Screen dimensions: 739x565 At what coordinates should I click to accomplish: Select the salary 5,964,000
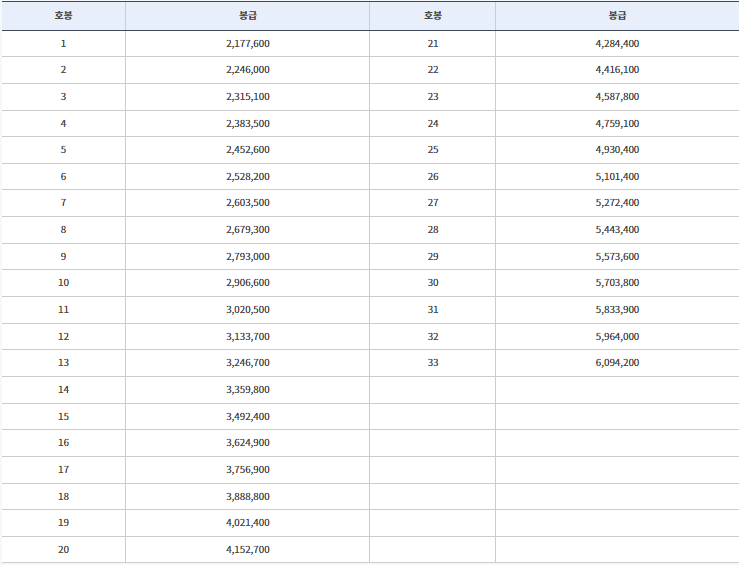617,336
